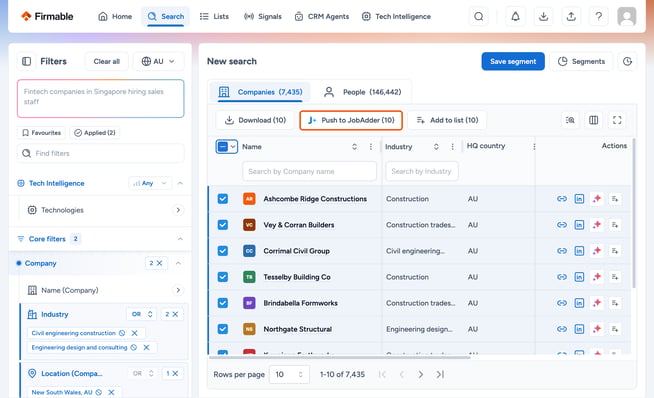
Task: Open Tech Intelligence nav item
Action: (x=396, y=16)
